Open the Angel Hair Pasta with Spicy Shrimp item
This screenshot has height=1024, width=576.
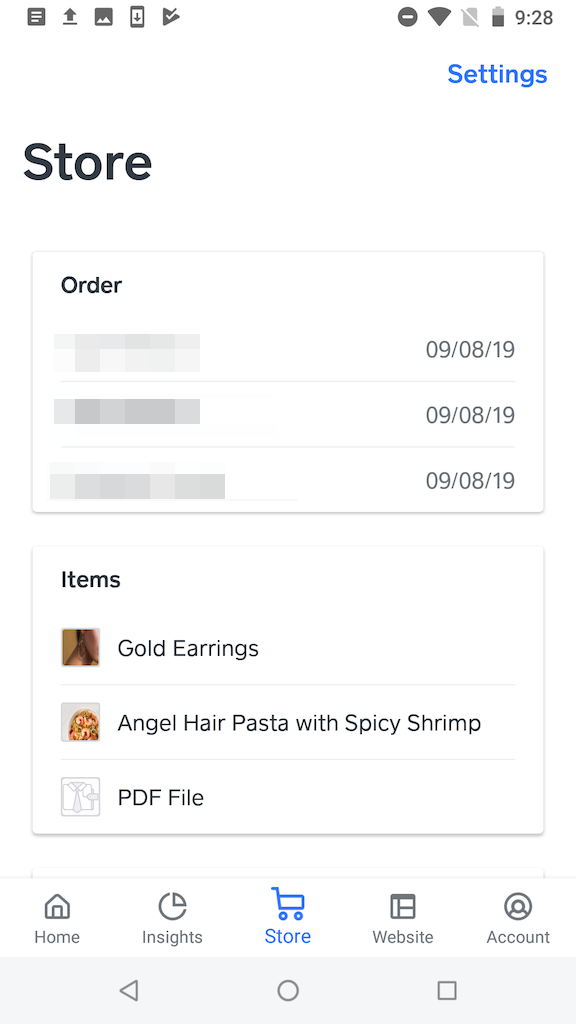[299, 722]
